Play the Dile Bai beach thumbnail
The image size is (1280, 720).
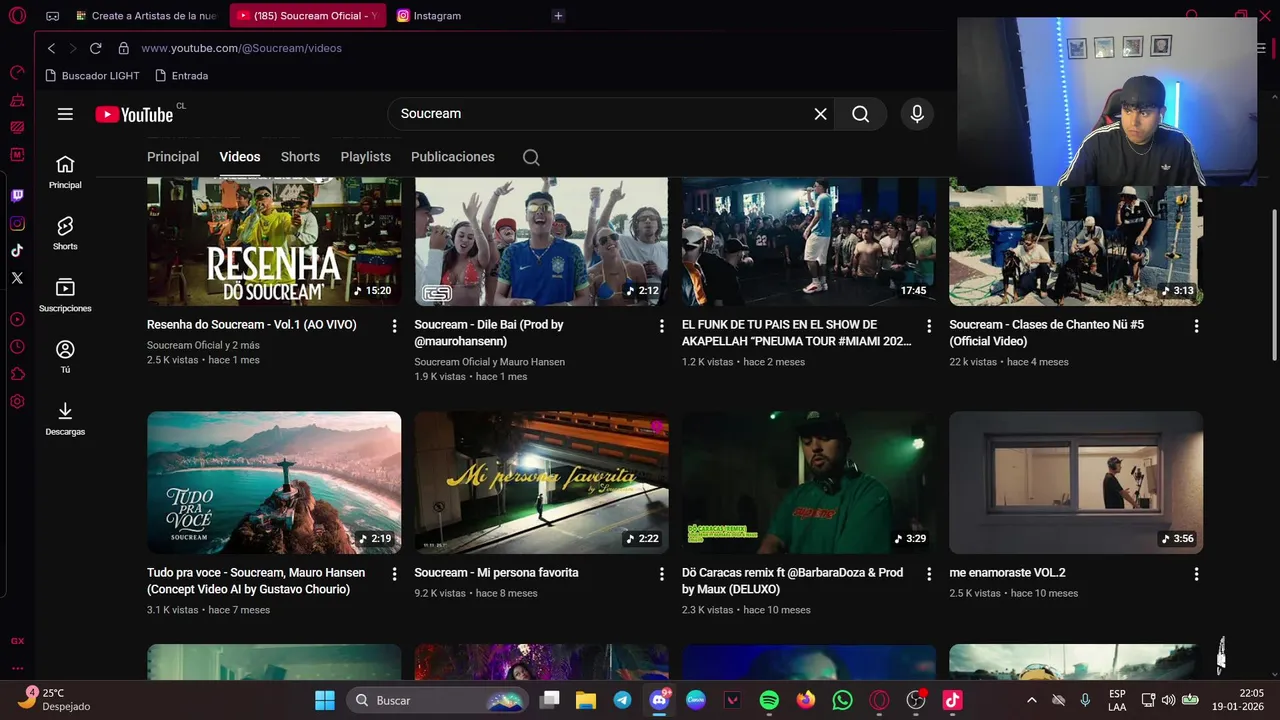[x=541, y=241]
